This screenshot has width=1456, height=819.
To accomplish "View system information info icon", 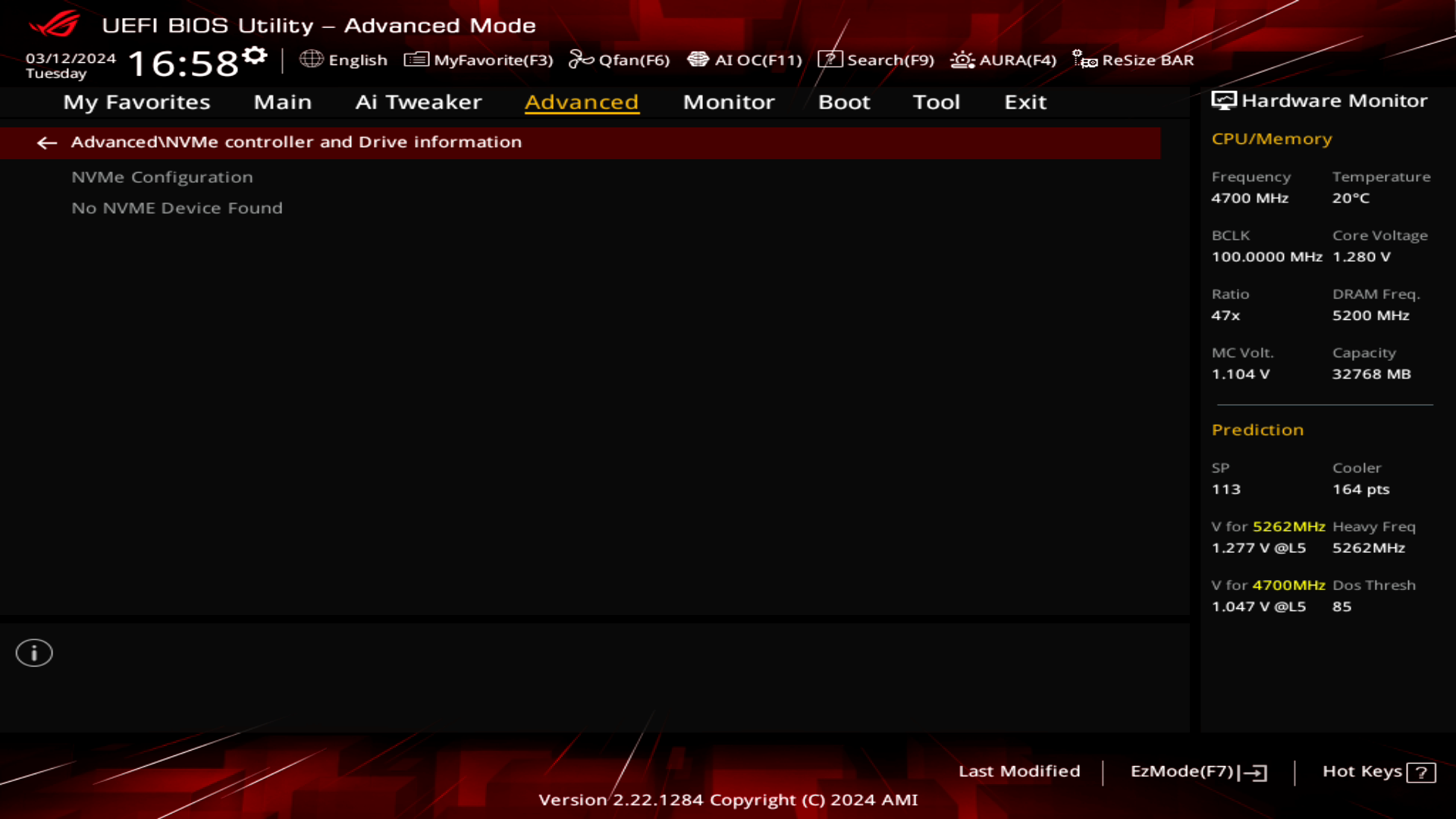I will point(34,652).
